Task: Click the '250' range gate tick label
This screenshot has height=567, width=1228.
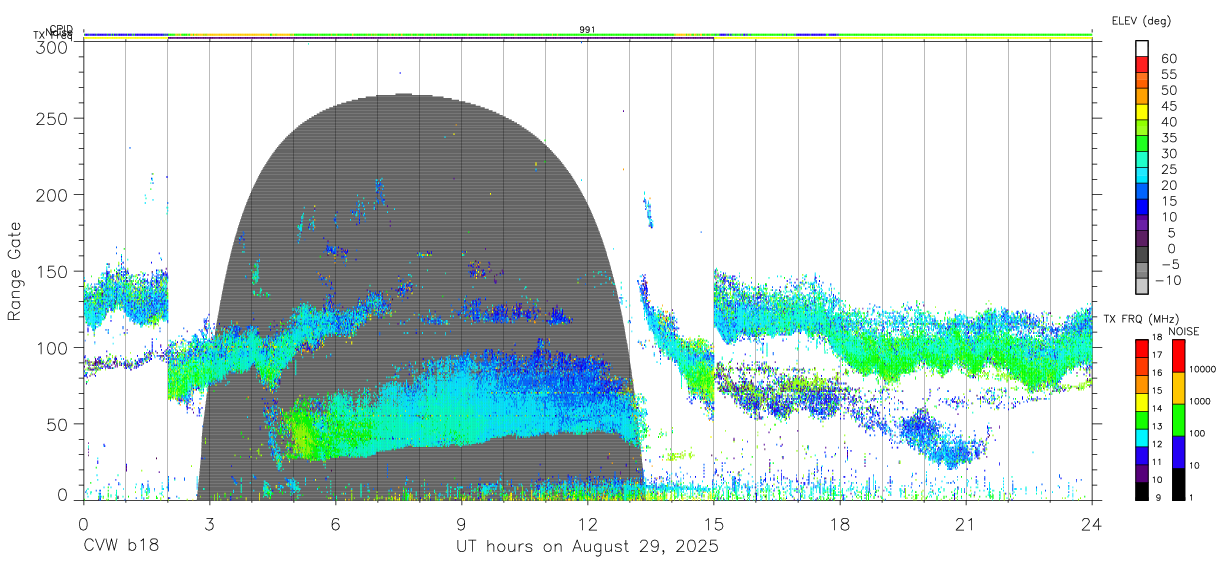Action: (53, 118)
